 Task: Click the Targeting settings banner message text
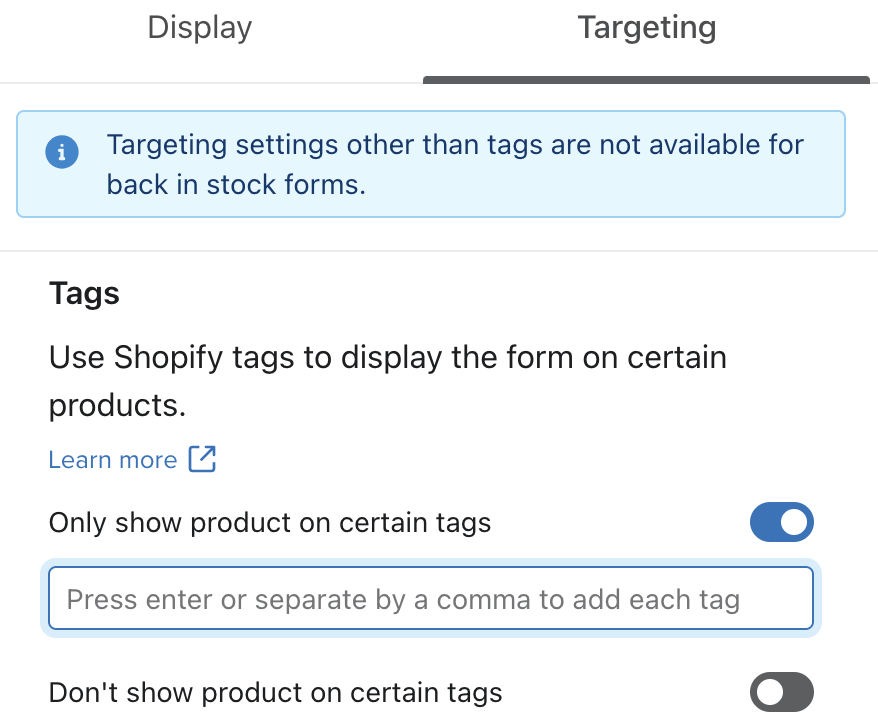point(455,146)
